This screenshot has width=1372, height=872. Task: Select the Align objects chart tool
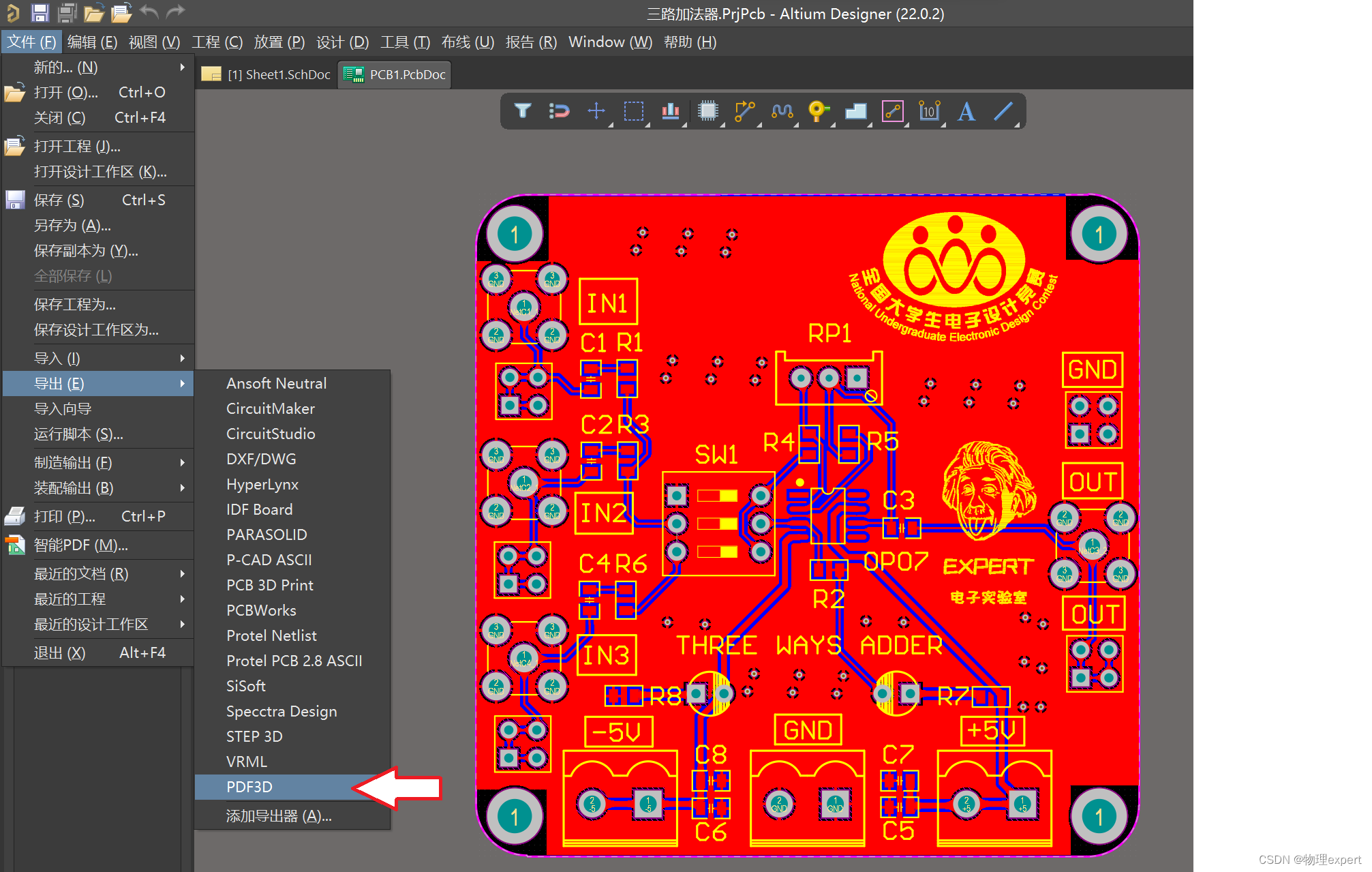pos(671,110)
